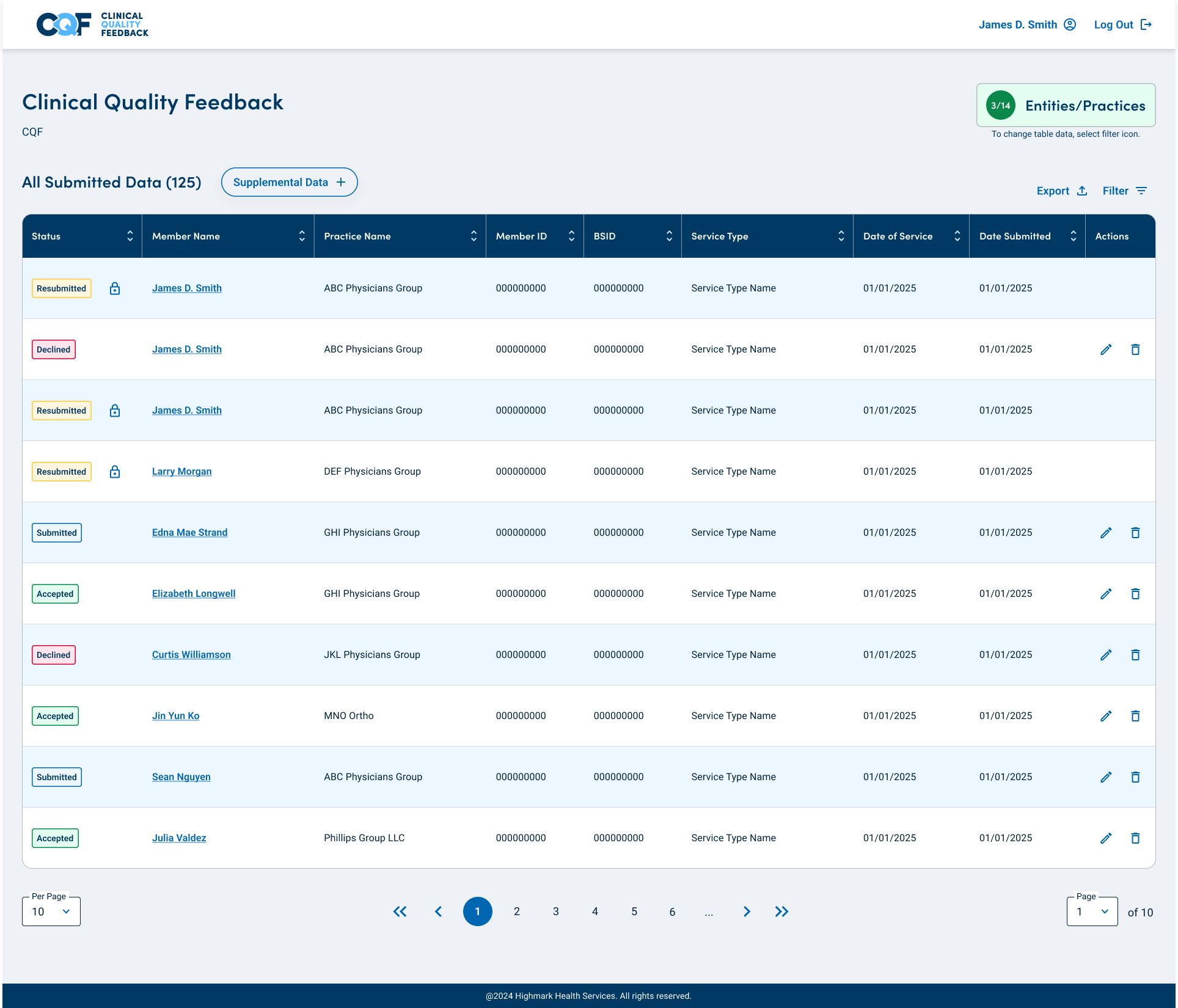This screenshot has width=1178, height=1008.
Task: Open the Elizabeth Longwell member link
Action: (194, 594)
